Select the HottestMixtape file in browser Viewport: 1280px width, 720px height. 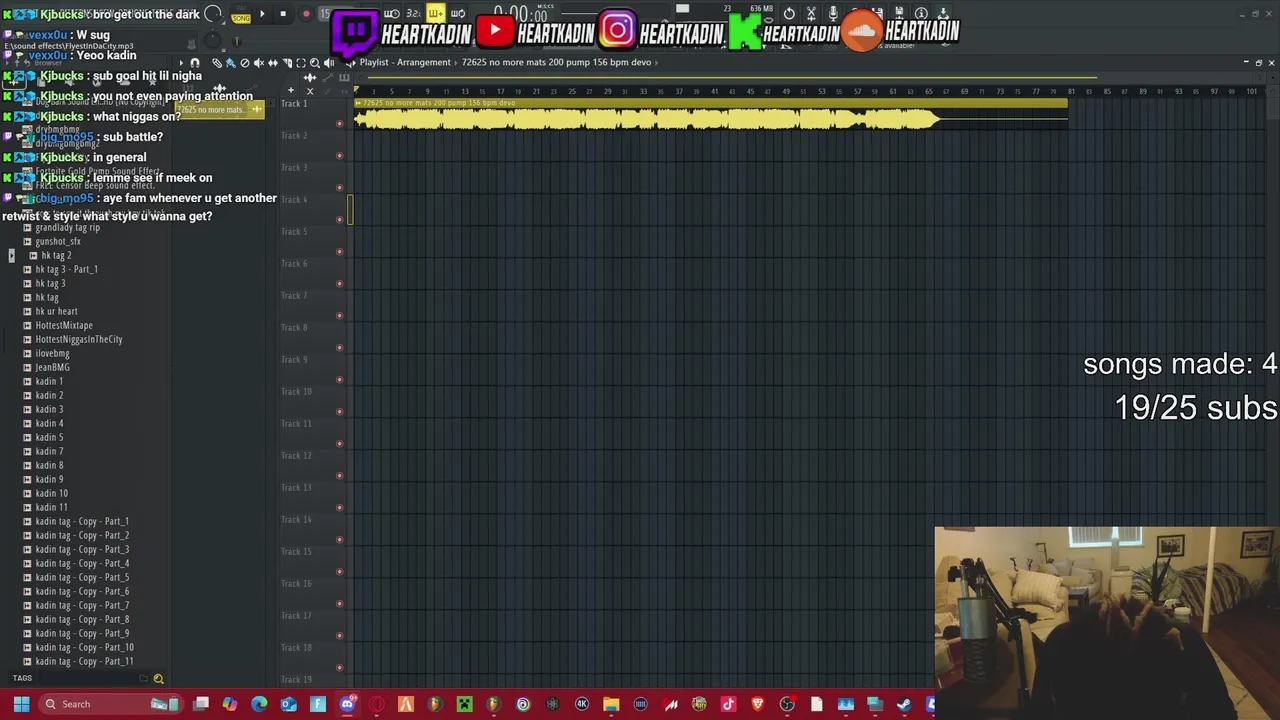64,326
